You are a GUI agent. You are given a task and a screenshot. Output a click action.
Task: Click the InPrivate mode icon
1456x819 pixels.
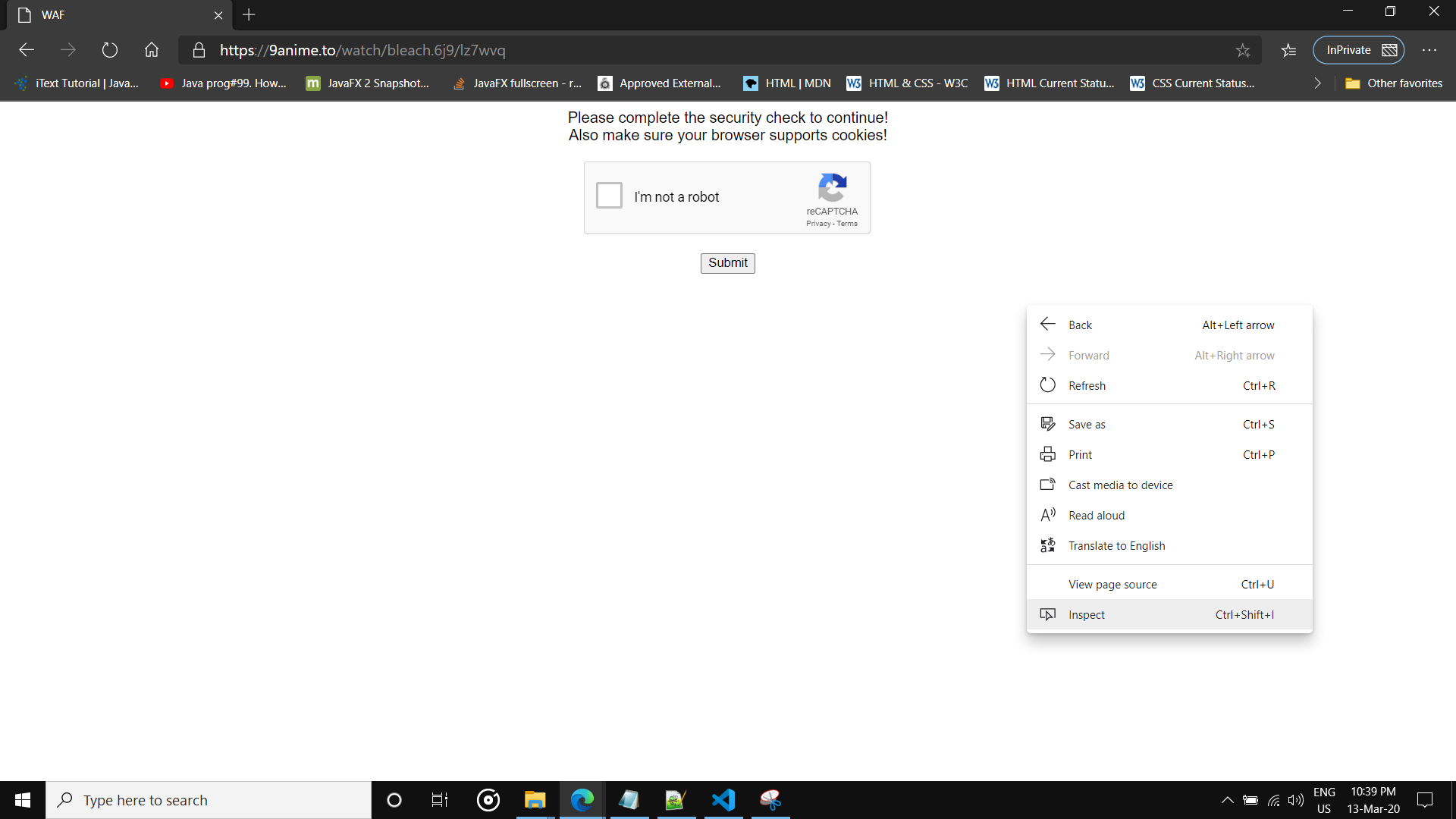(x=1391, y=50)
